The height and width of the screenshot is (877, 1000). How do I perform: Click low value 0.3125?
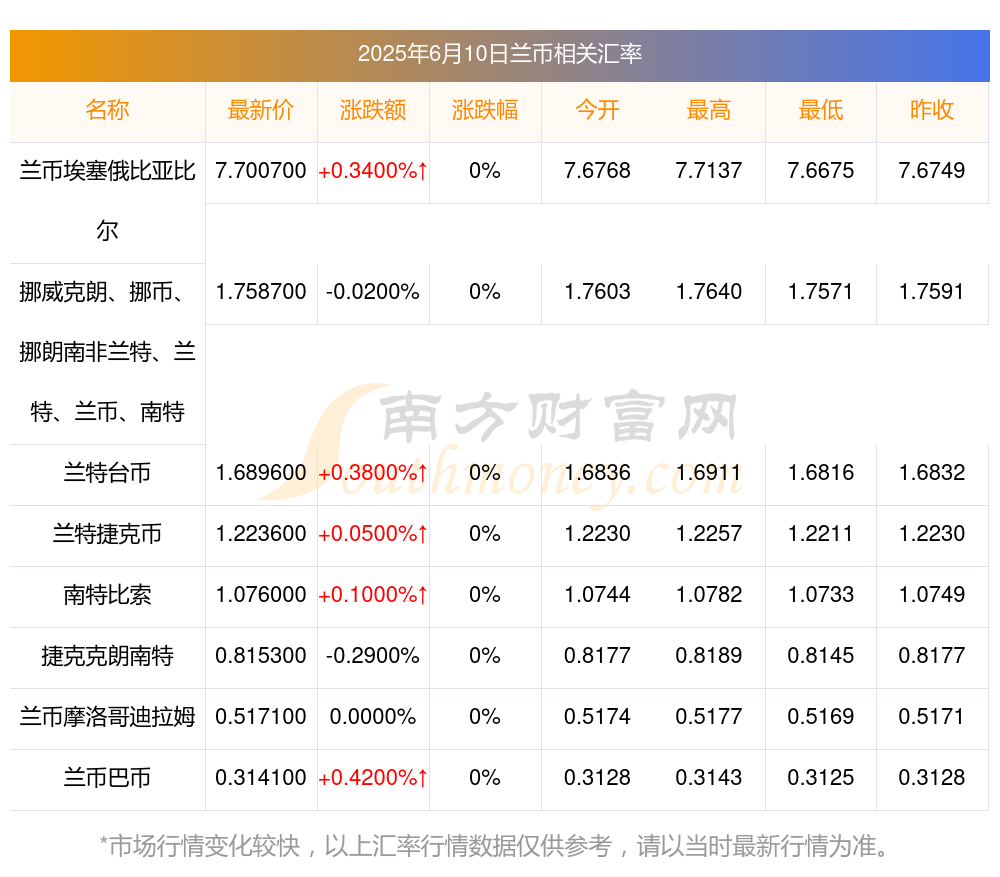821,778
